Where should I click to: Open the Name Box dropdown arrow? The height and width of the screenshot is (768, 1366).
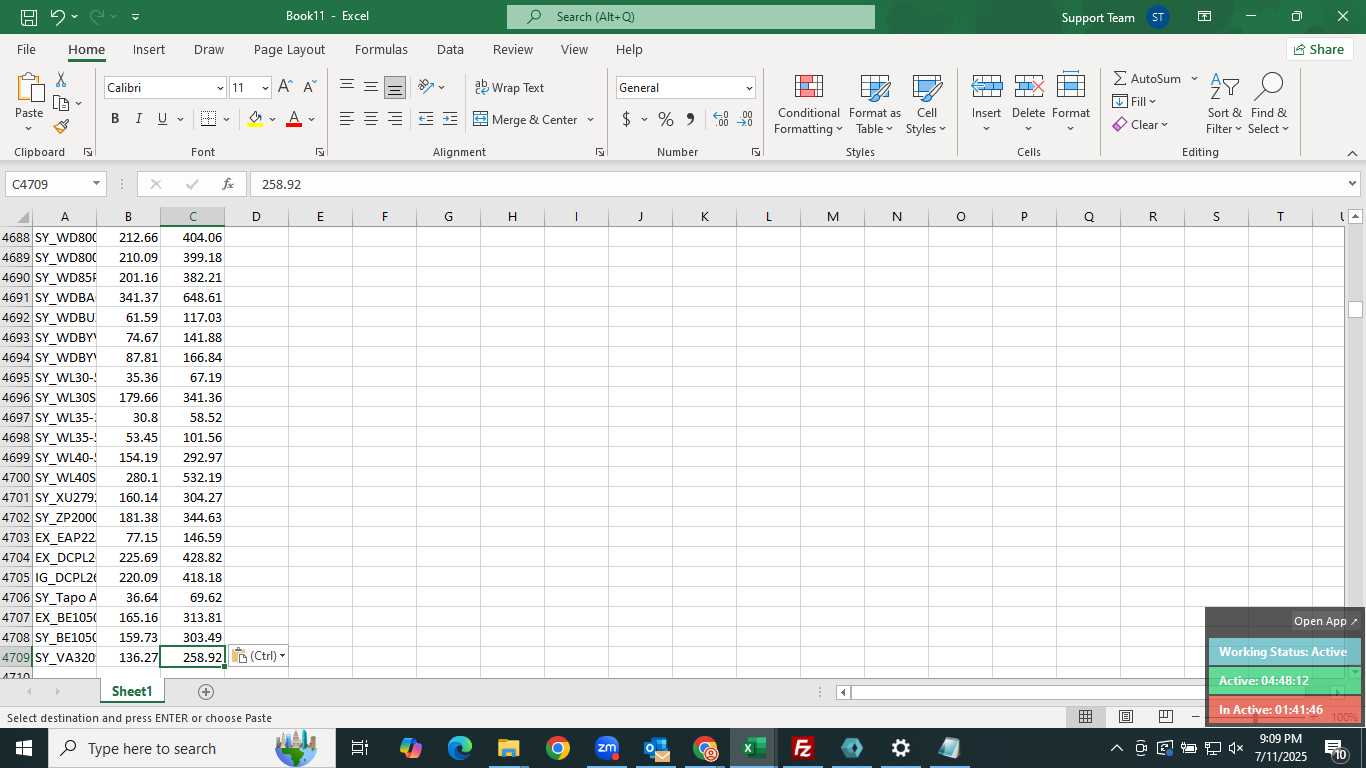tap(96, 184)
